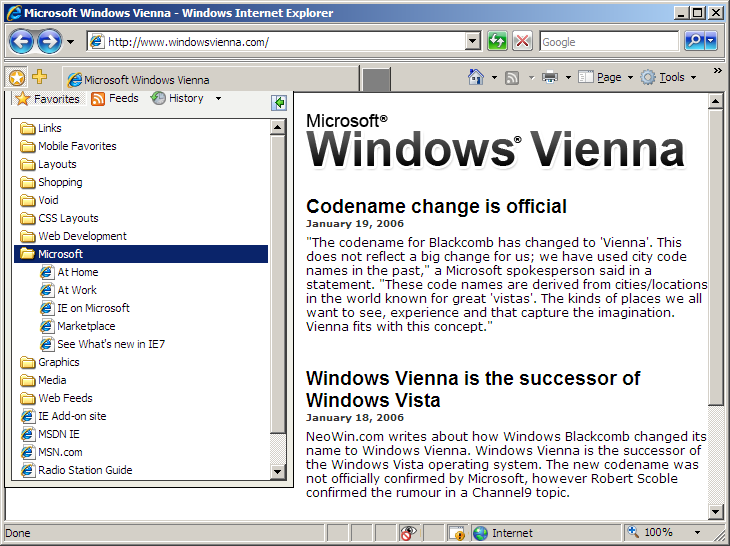Screen dimensions: 730x546
Task: Click the Google search box
Action: (609, 42)
